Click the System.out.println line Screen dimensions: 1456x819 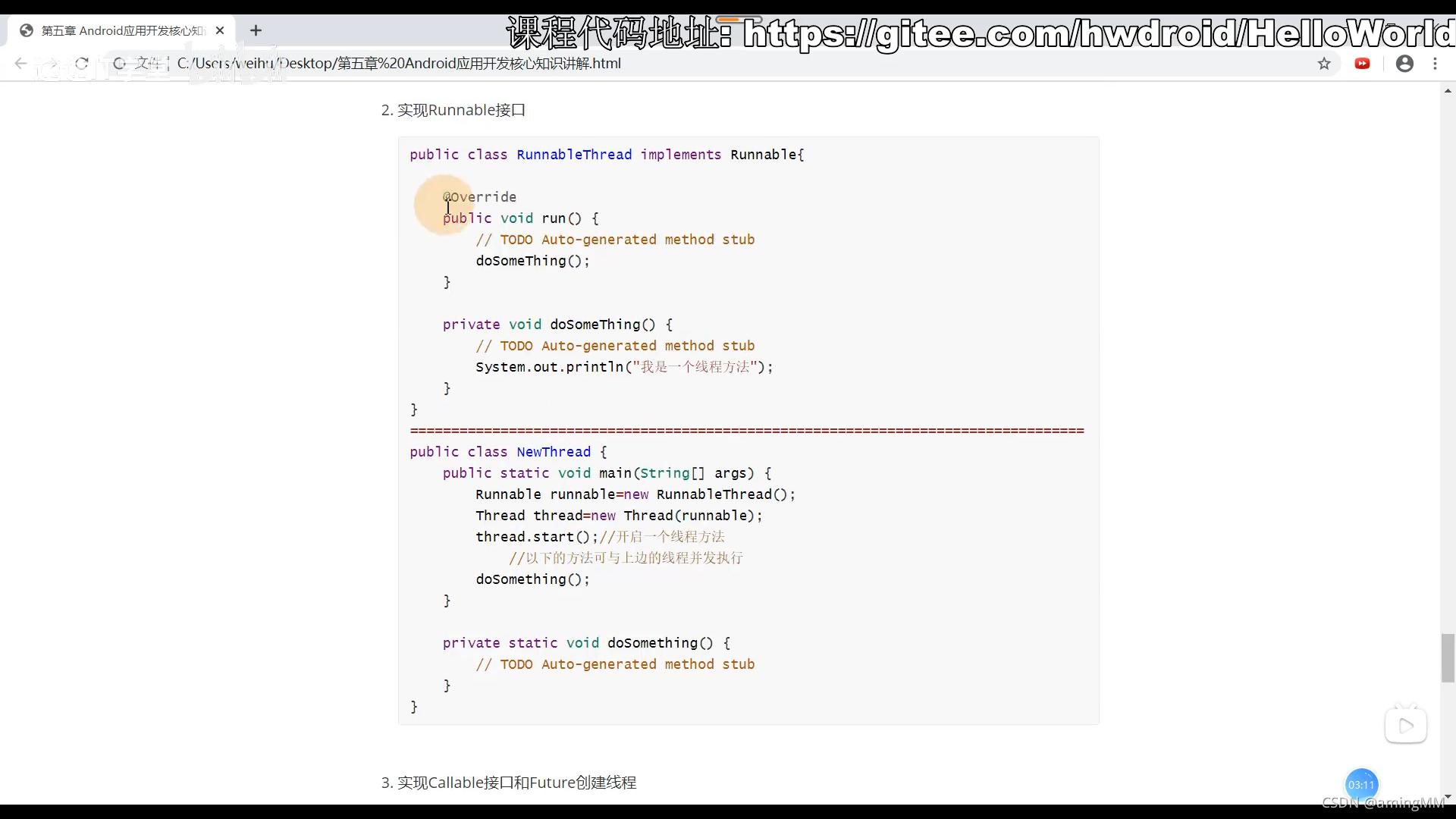tap(624, 367)
